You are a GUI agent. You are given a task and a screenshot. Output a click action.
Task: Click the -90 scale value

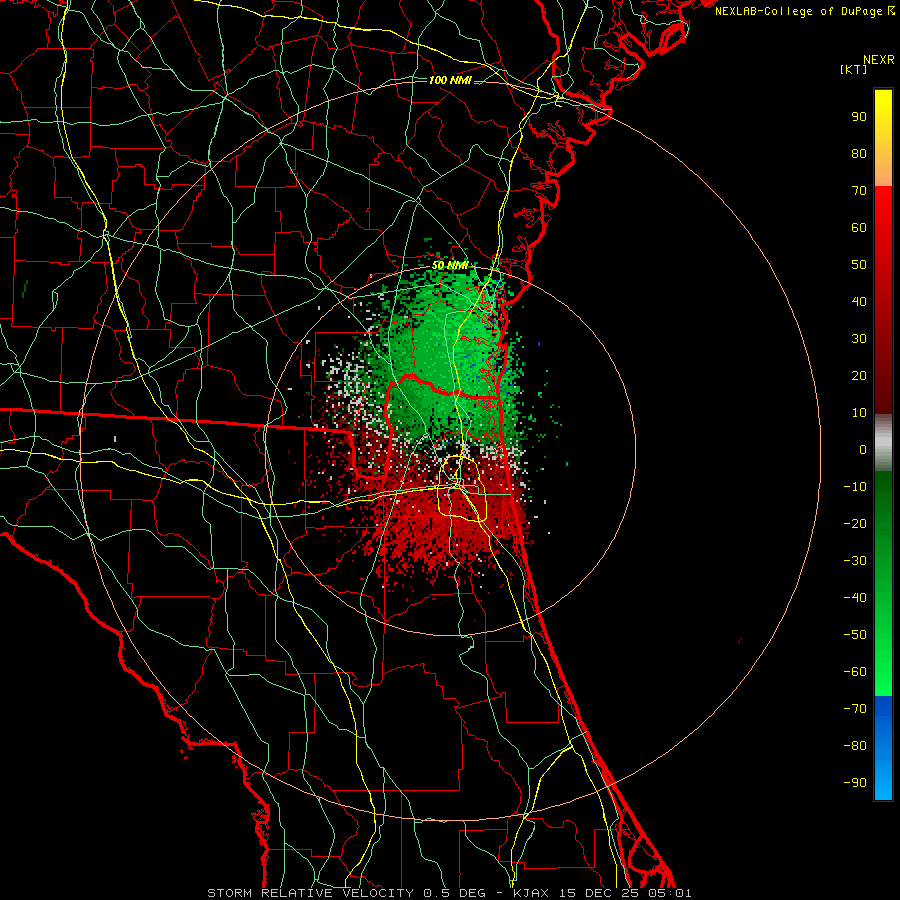[x=855, y=783]
